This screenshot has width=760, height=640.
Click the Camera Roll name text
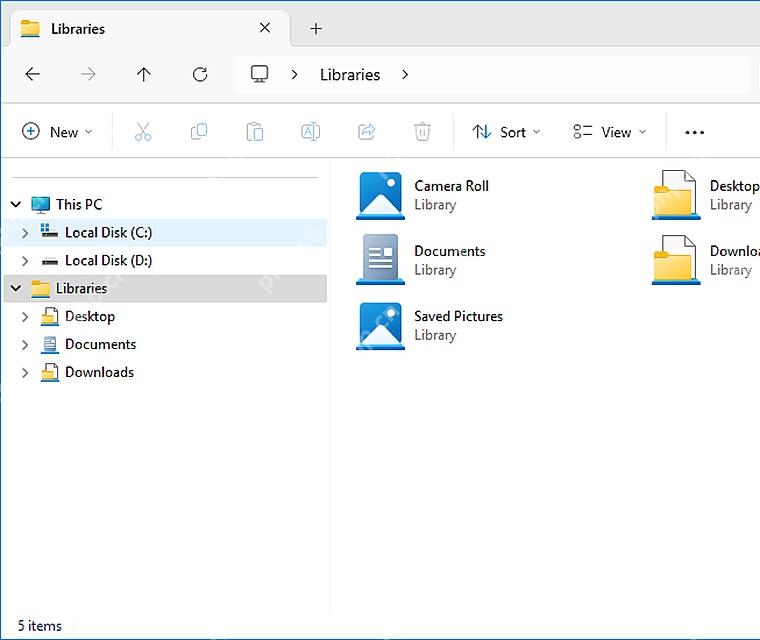point(451,186)
